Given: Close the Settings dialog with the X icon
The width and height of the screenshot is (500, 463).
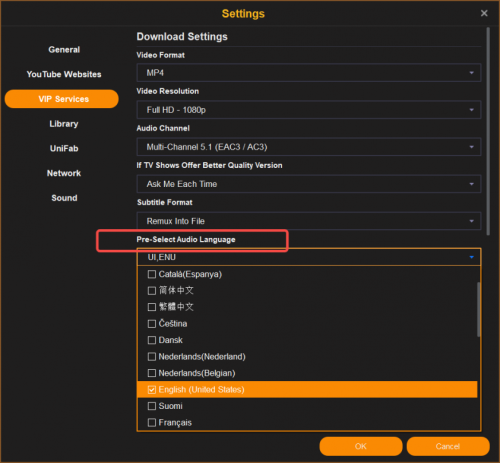Looking at the screenshot, I should click(x=484, y=13).
